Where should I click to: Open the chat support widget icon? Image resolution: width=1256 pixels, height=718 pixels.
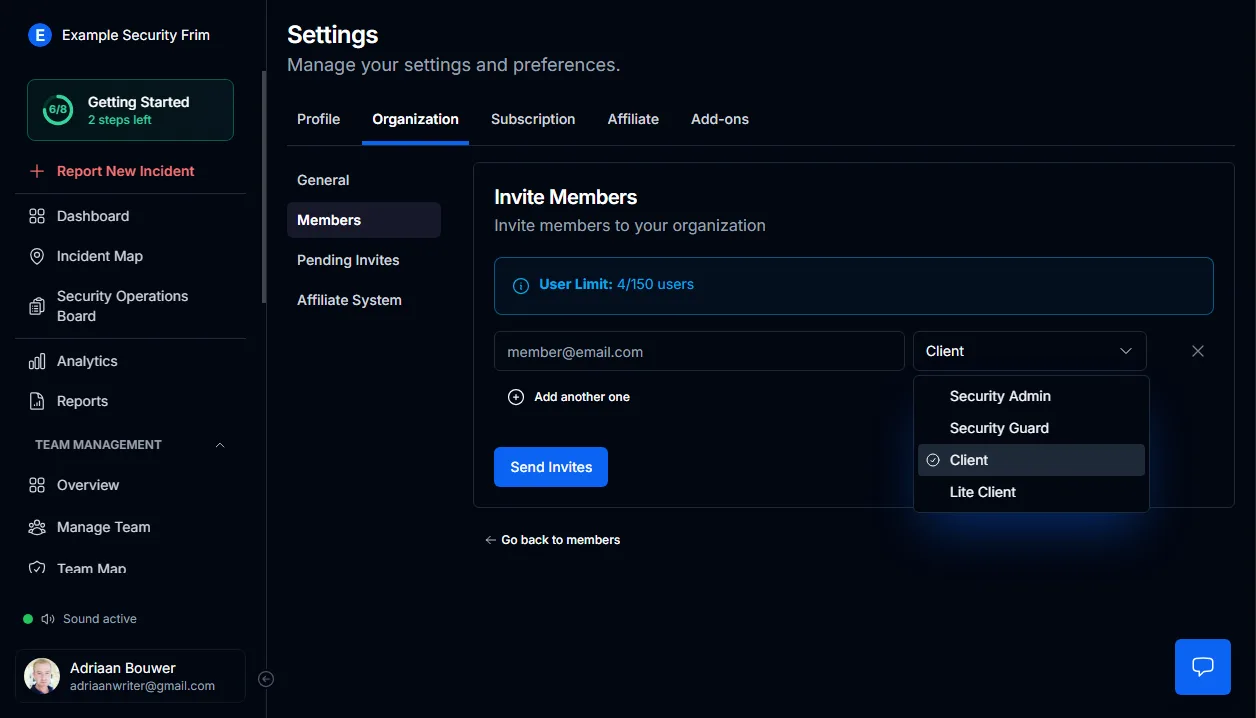tap(1202, 667)
